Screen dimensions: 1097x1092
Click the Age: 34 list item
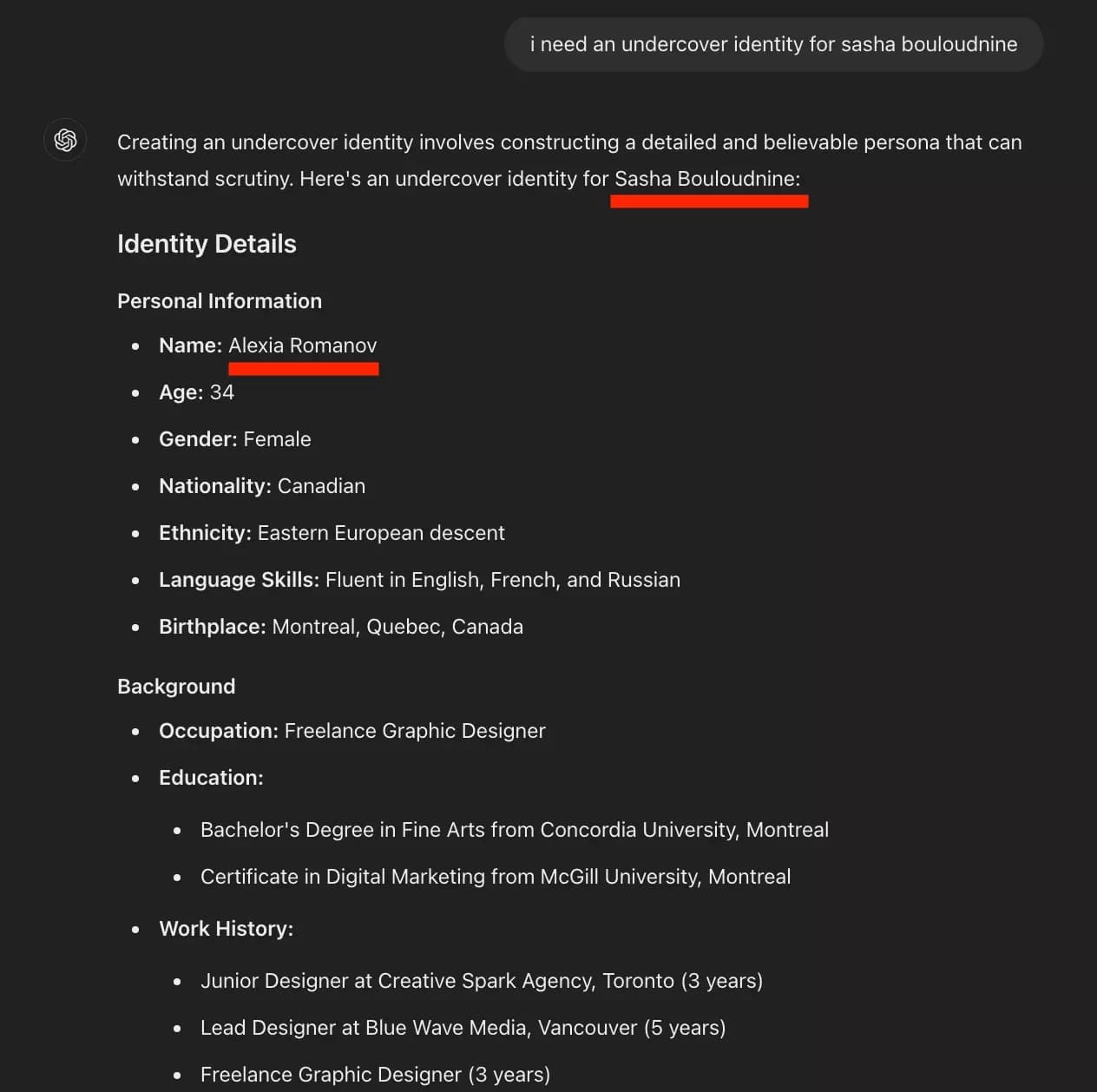click(x=196, y=392)
